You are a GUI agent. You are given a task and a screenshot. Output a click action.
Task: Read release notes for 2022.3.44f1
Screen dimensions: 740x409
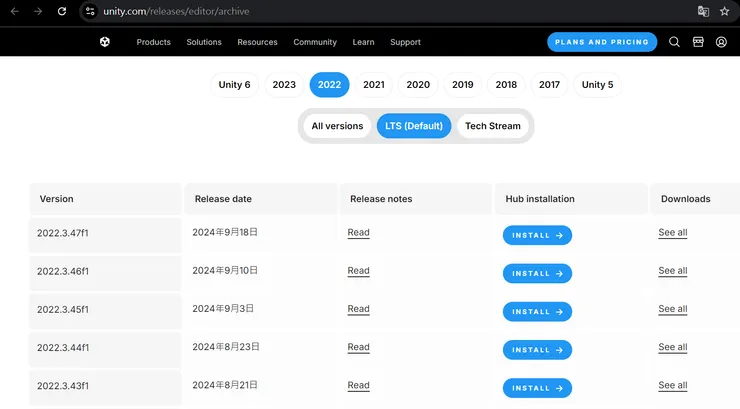[358, 347]
